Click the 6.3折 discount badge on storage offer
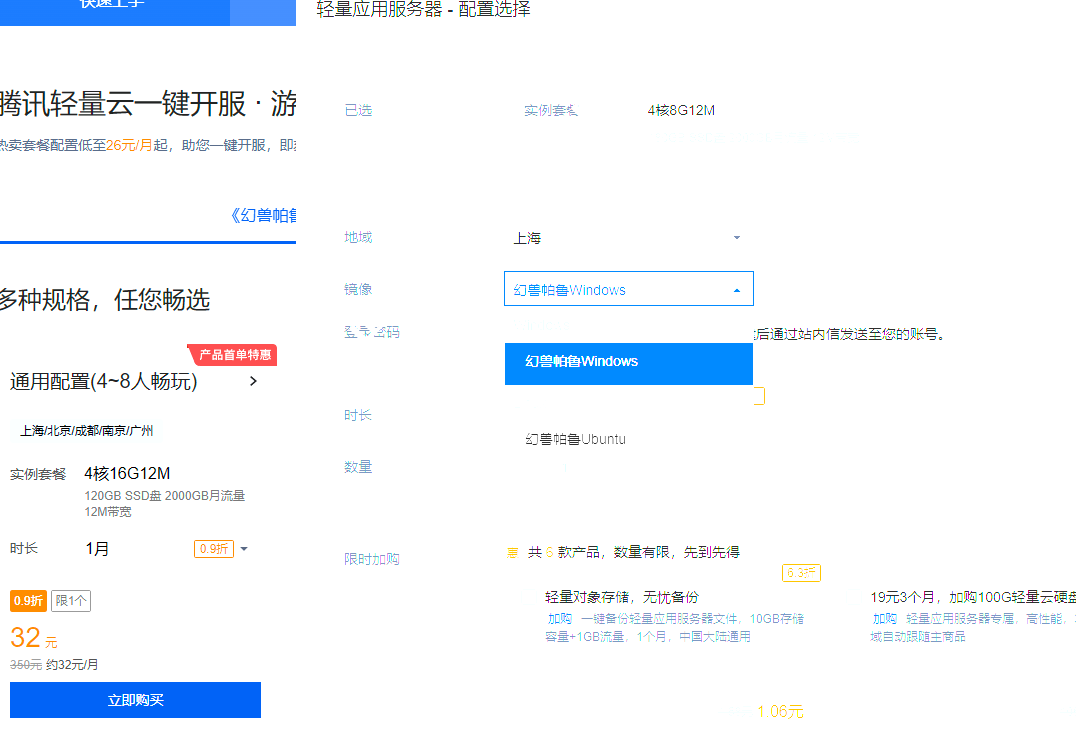This screenshot has height=730, width=1076. [x=801, y=573]
